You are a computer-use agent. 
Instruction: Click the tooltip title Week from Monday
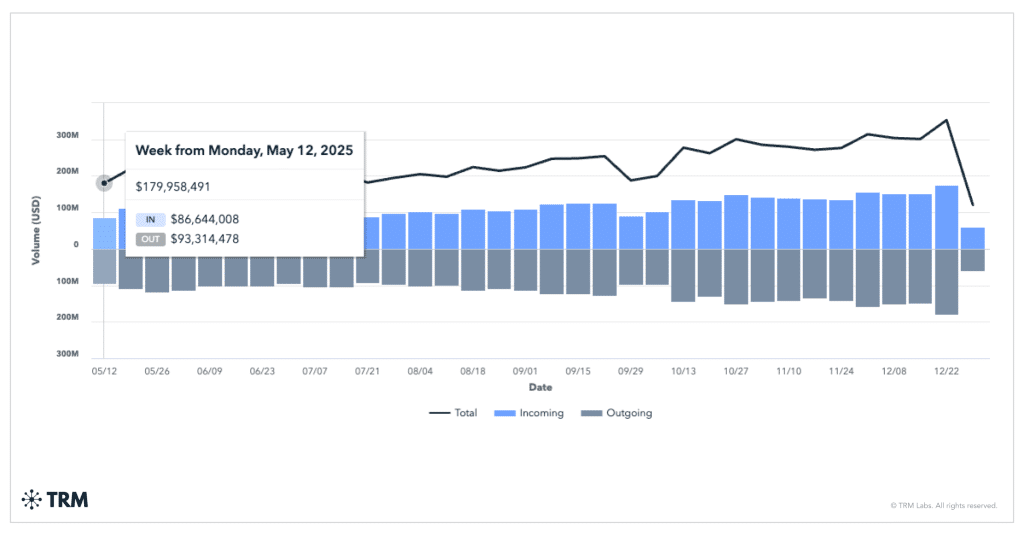pos(244,150)
